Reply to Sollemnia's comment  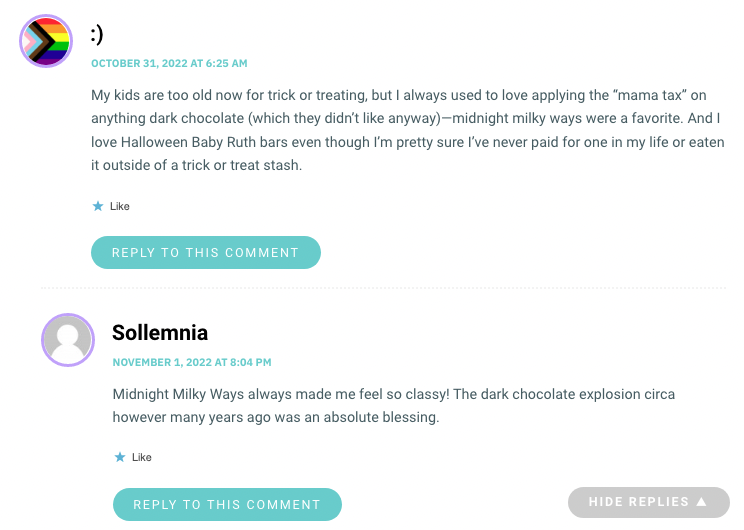pyautogui.click(x=227, y=504)
